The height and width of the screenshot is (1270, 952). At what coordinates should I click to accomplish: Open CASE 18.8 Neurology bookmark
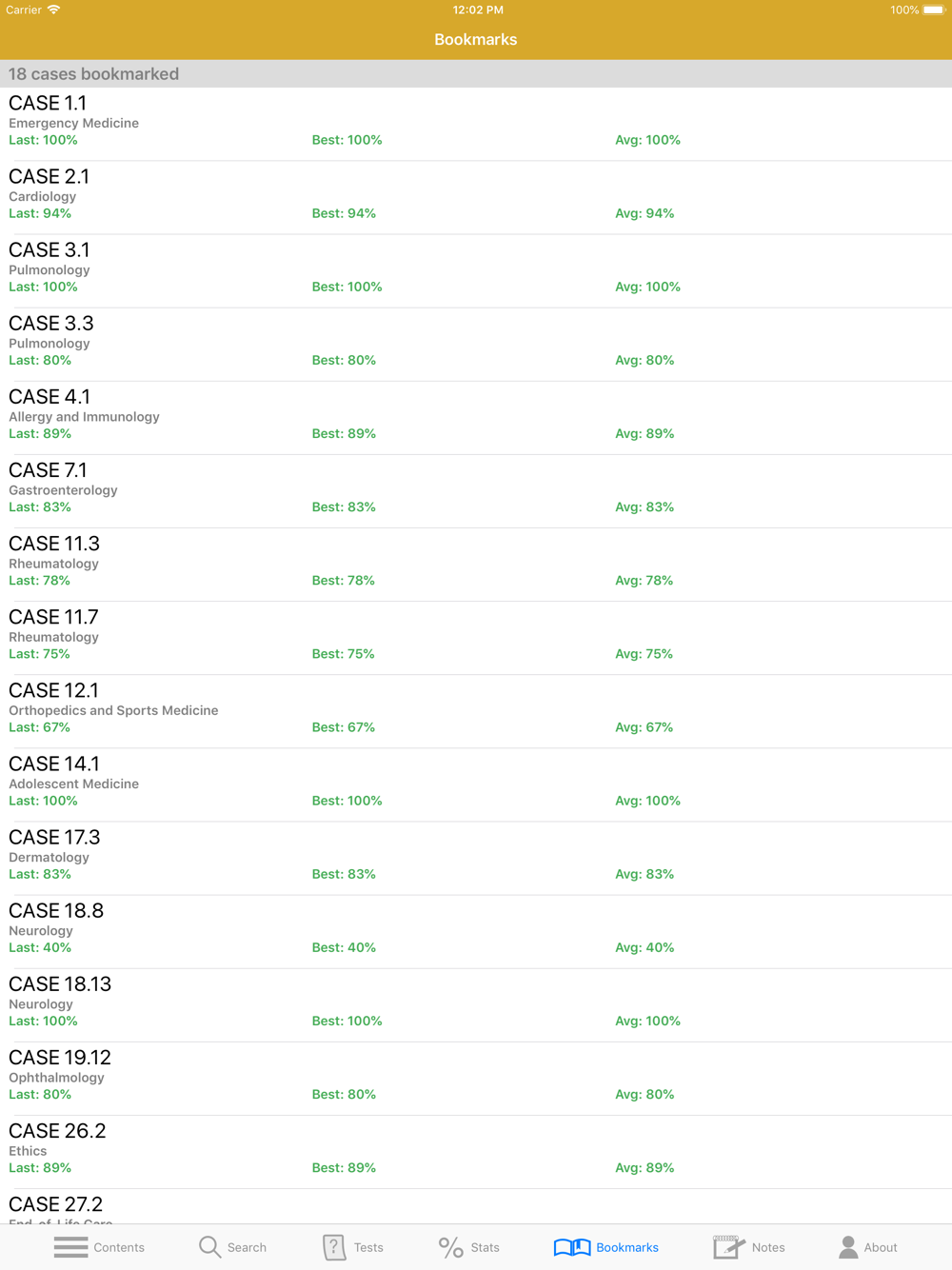[476, 931]
